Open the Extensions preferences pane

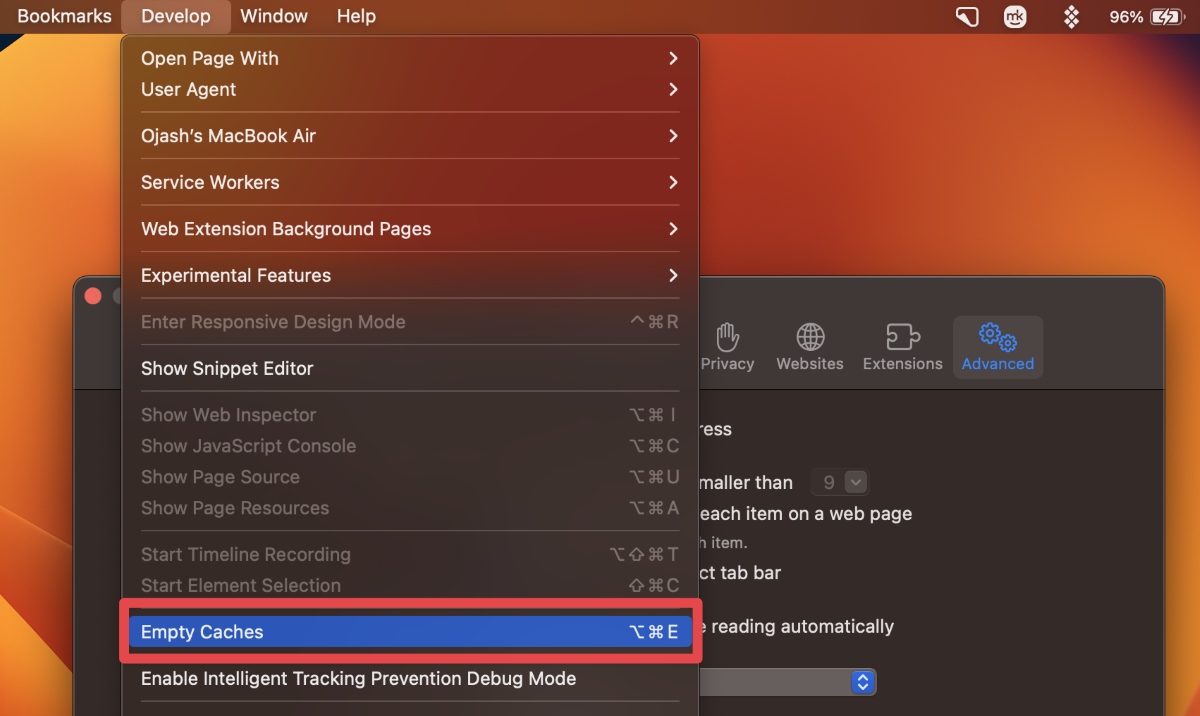pyautogui.click(x=902, y=347)
